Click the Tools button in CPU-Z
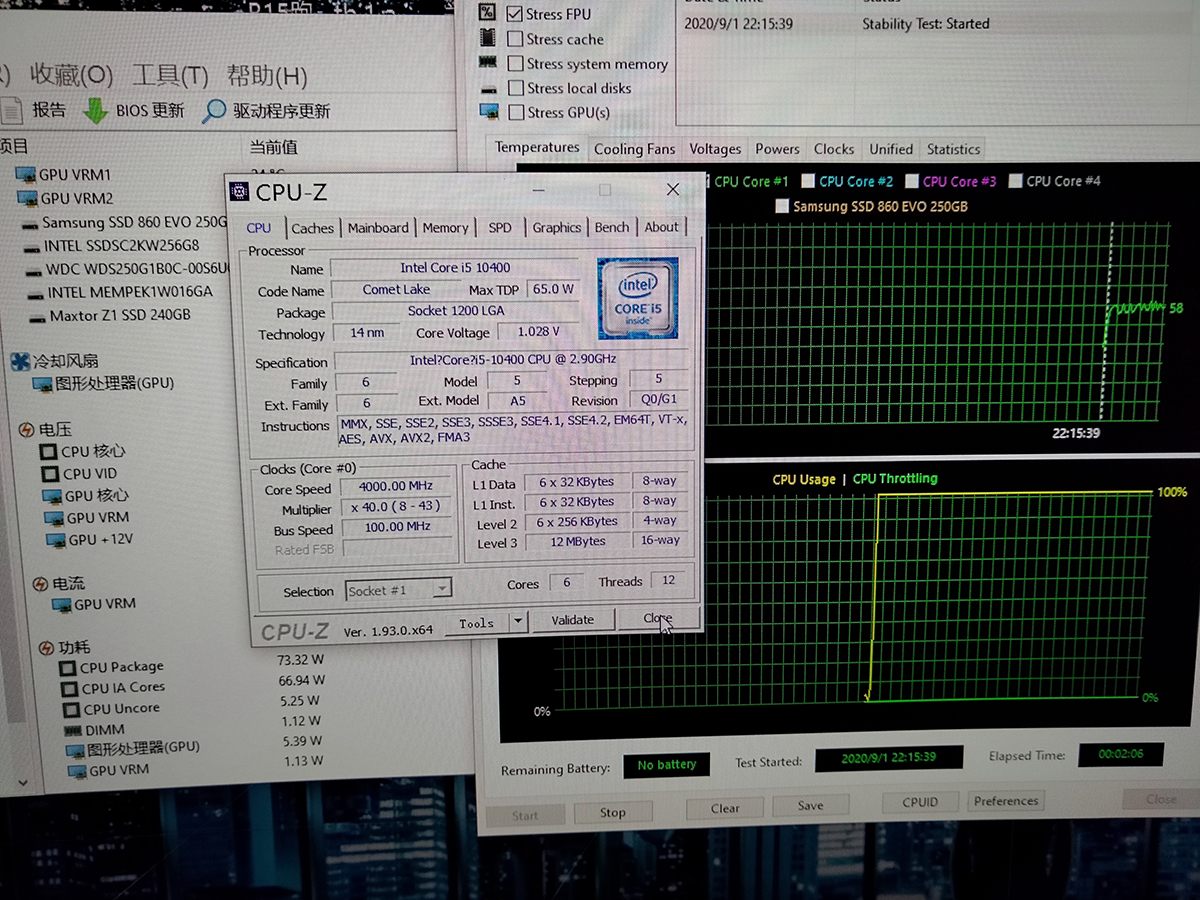 click(x=477, y=622)
